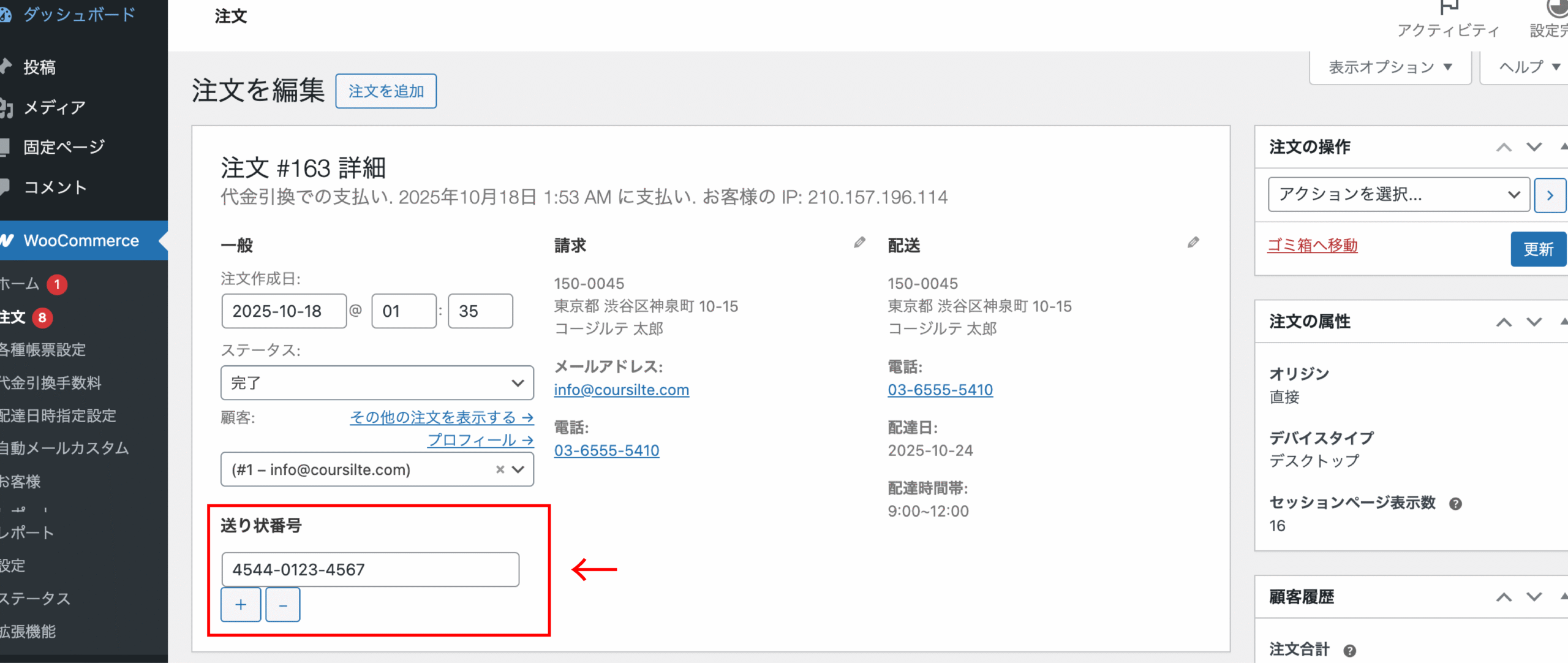Open the 配達日時指定設定 menu item
The width and height of the screenshot is (1568, 663).
point(58,415)
